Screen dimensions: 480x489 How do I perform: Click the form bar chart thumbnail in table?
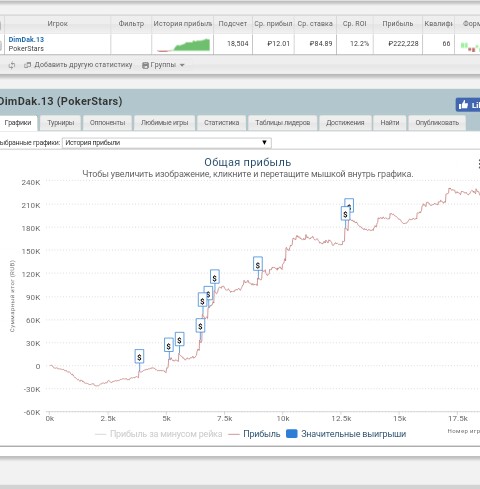(x=470, y=46)
